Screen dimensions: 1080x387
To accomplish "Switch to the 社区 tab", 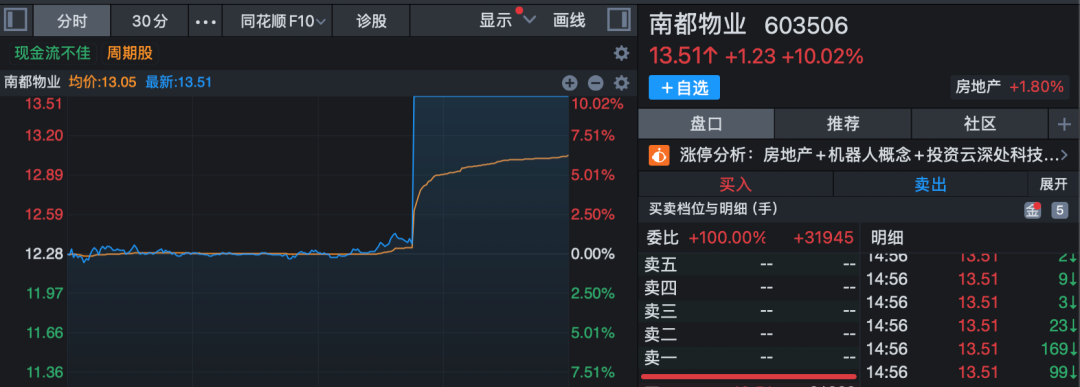I will tap(980, 125).
